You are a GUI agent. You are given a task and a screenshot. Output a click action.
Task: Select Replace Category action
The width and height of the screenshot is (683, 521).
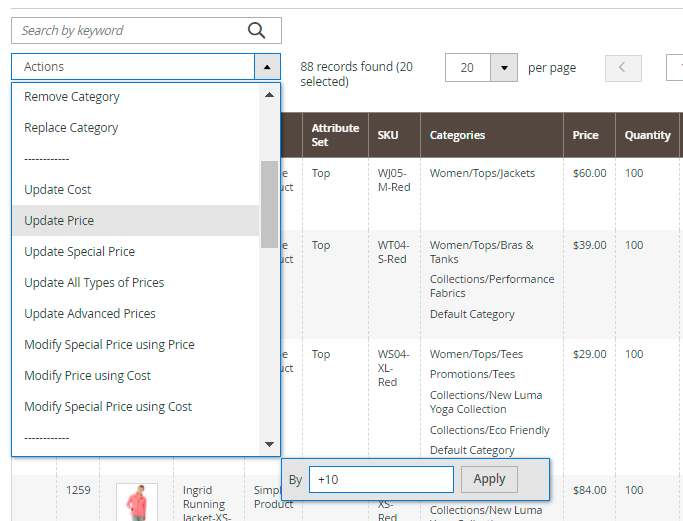pyautogui.click(x=71, y=128)
